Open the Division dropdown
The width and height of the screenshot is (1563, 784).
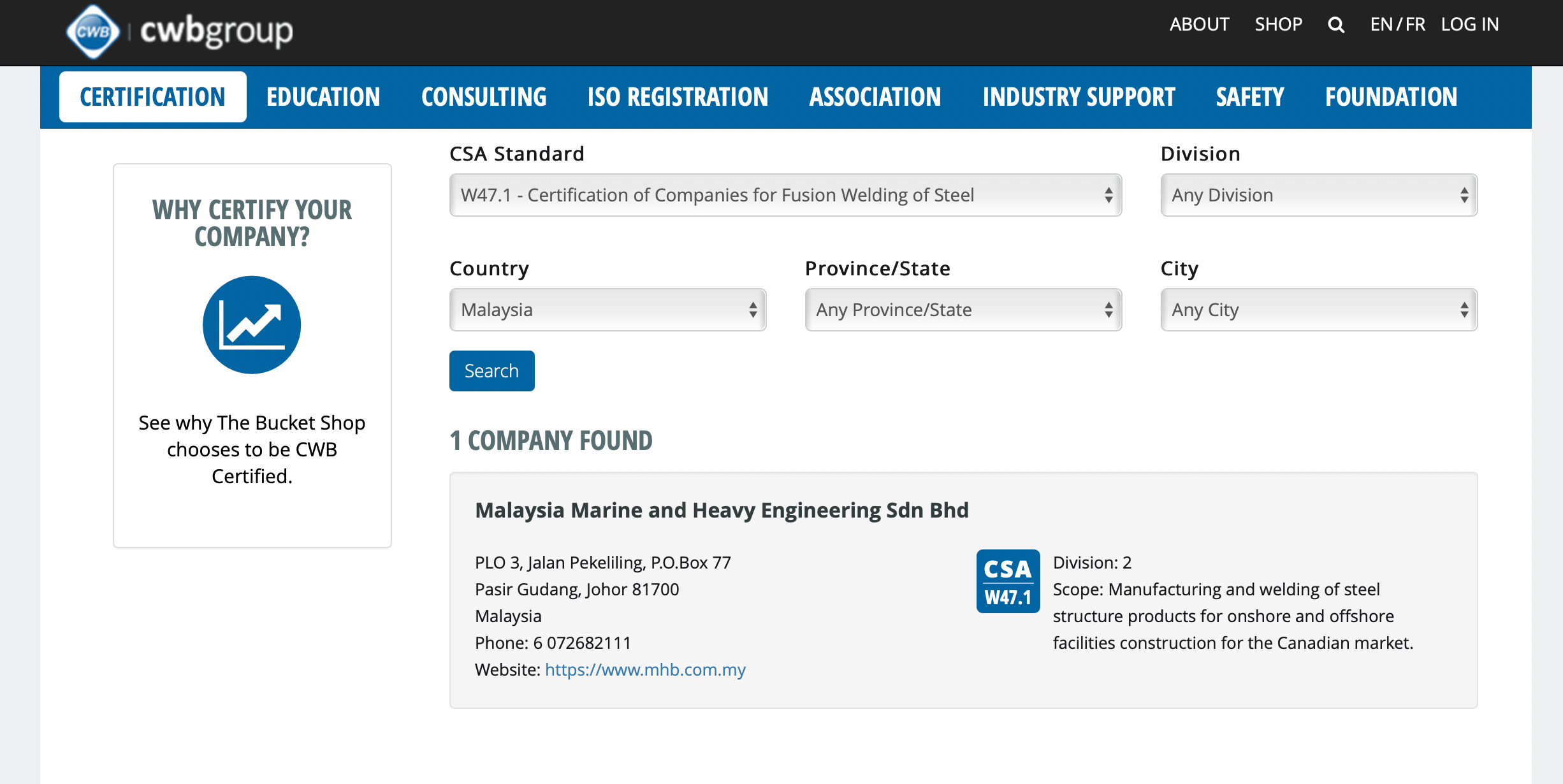(x=1318, y=195)
